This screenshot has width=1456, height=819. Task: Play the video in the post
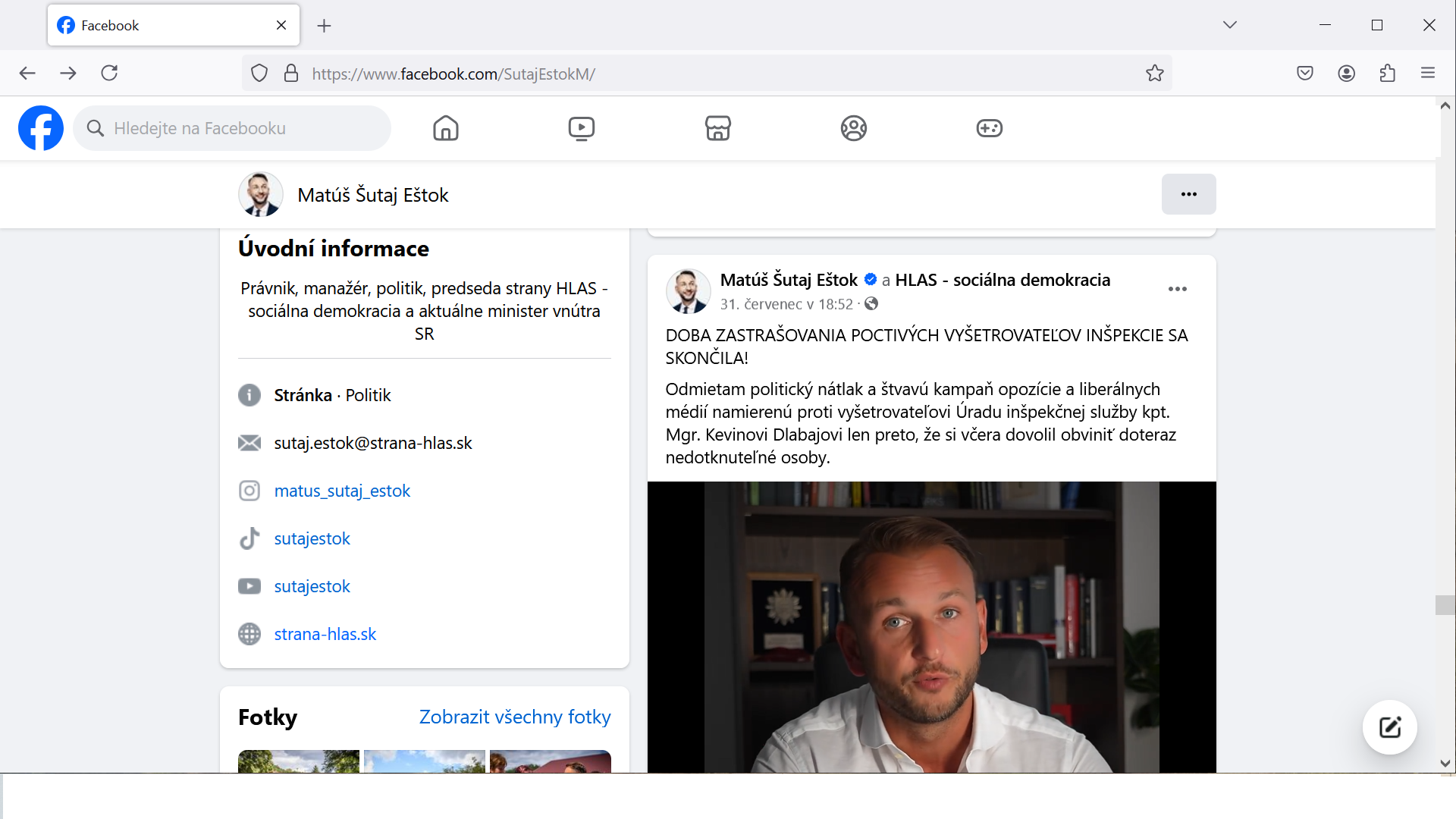click(x=931, y=627)
